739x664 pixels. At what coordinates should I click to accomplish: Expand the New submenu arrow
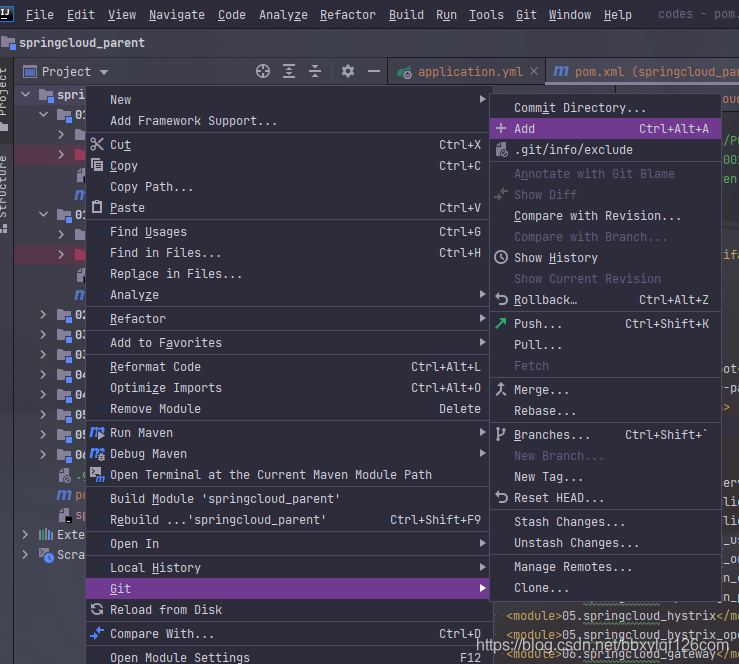[x=482, y=99]
